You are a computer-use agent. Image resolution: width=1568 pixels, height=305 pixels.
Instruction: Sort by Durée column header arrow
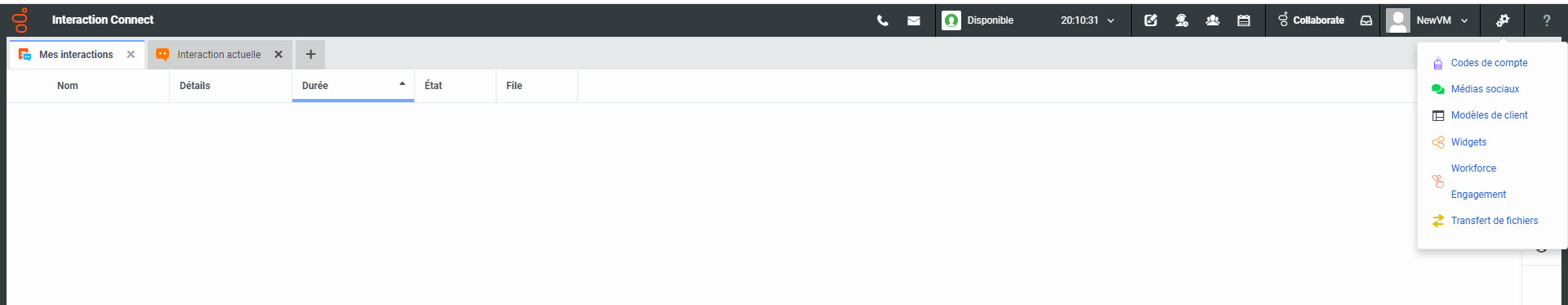402,83
